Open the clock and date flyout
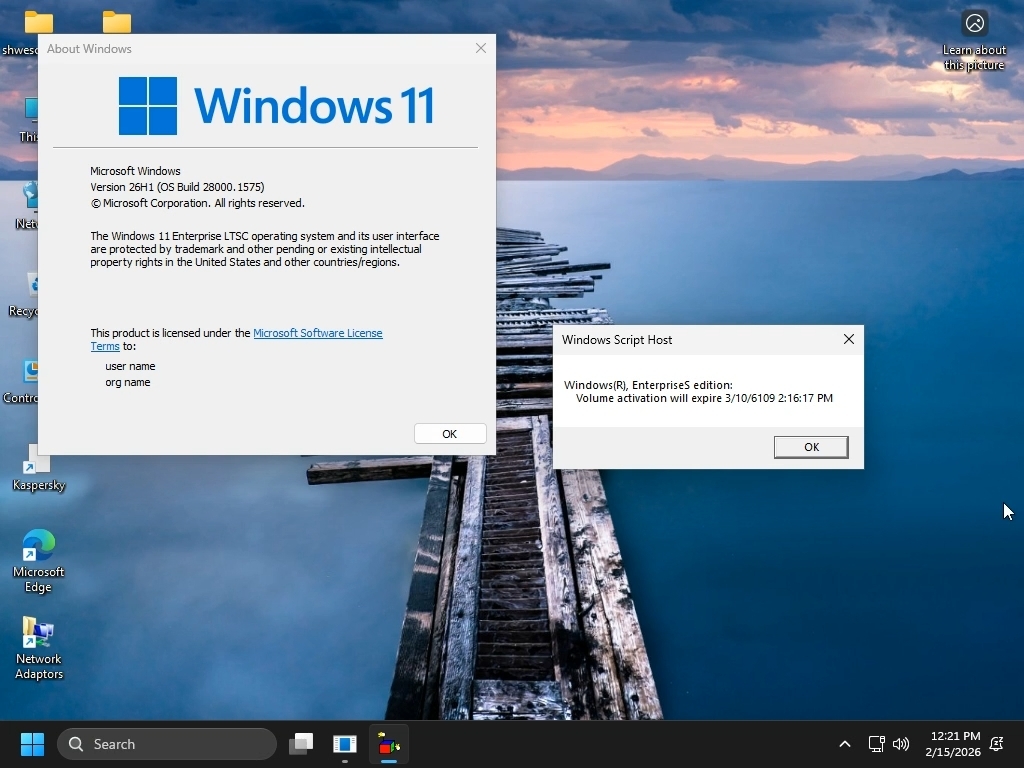Screen dimensions: 1024x768 click(x=954, y=744)
